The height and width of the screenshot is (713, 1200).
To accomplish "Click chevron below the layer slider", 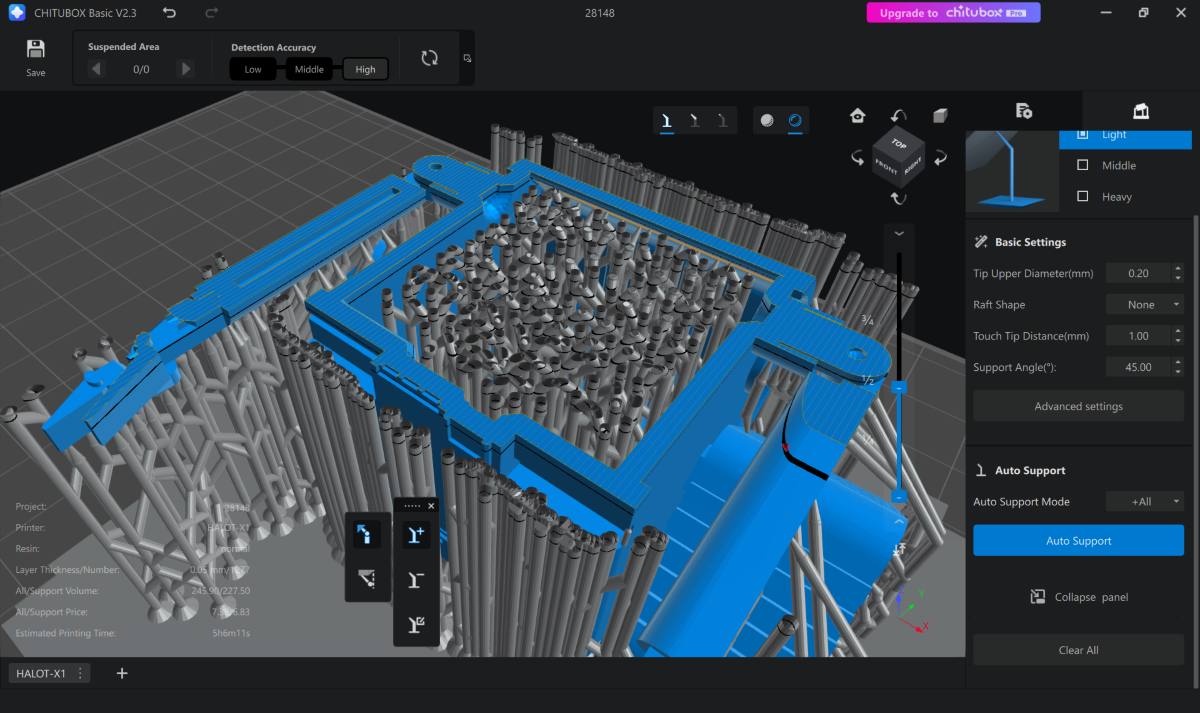I will [x=899, y=522].
